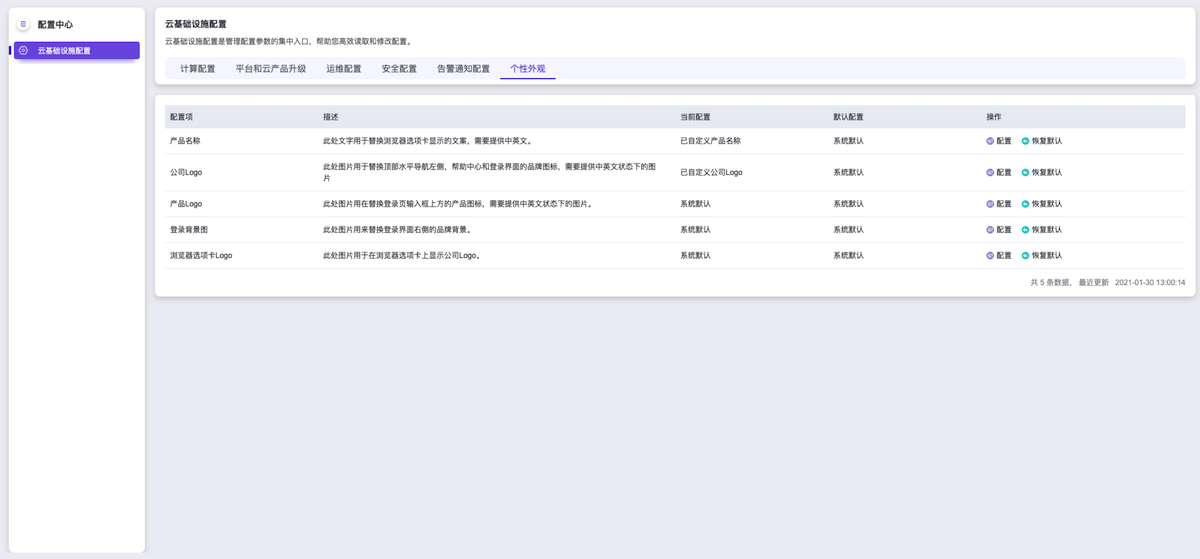Click the 配置 icon for 产品名称
The image size is (1200, 559).
(x=991, y=141)
